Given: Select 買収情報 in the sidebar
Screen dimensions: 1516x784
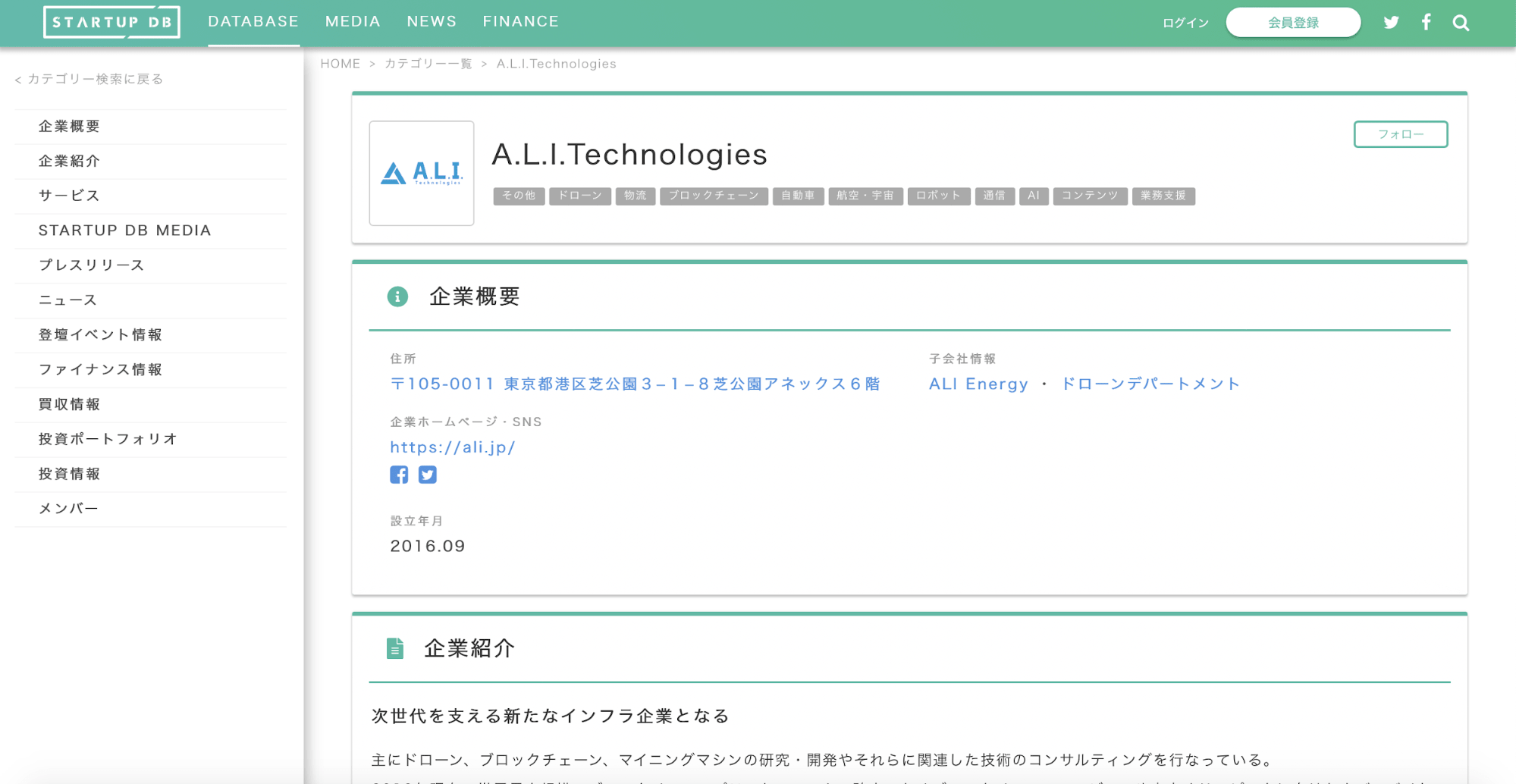Looking at the screenshot, I should 150,405.
